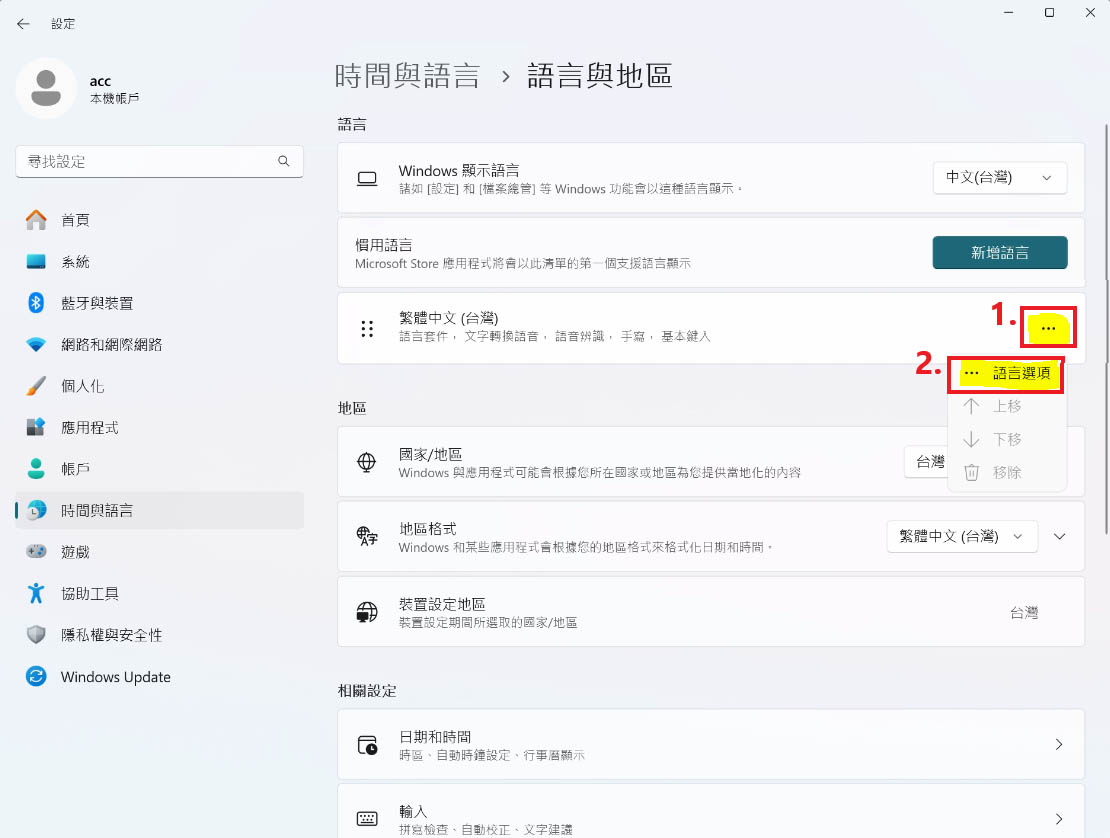The image size is (1110, 838).
Task: Click the back arrow in the title bar
Action: click(23, 23)
